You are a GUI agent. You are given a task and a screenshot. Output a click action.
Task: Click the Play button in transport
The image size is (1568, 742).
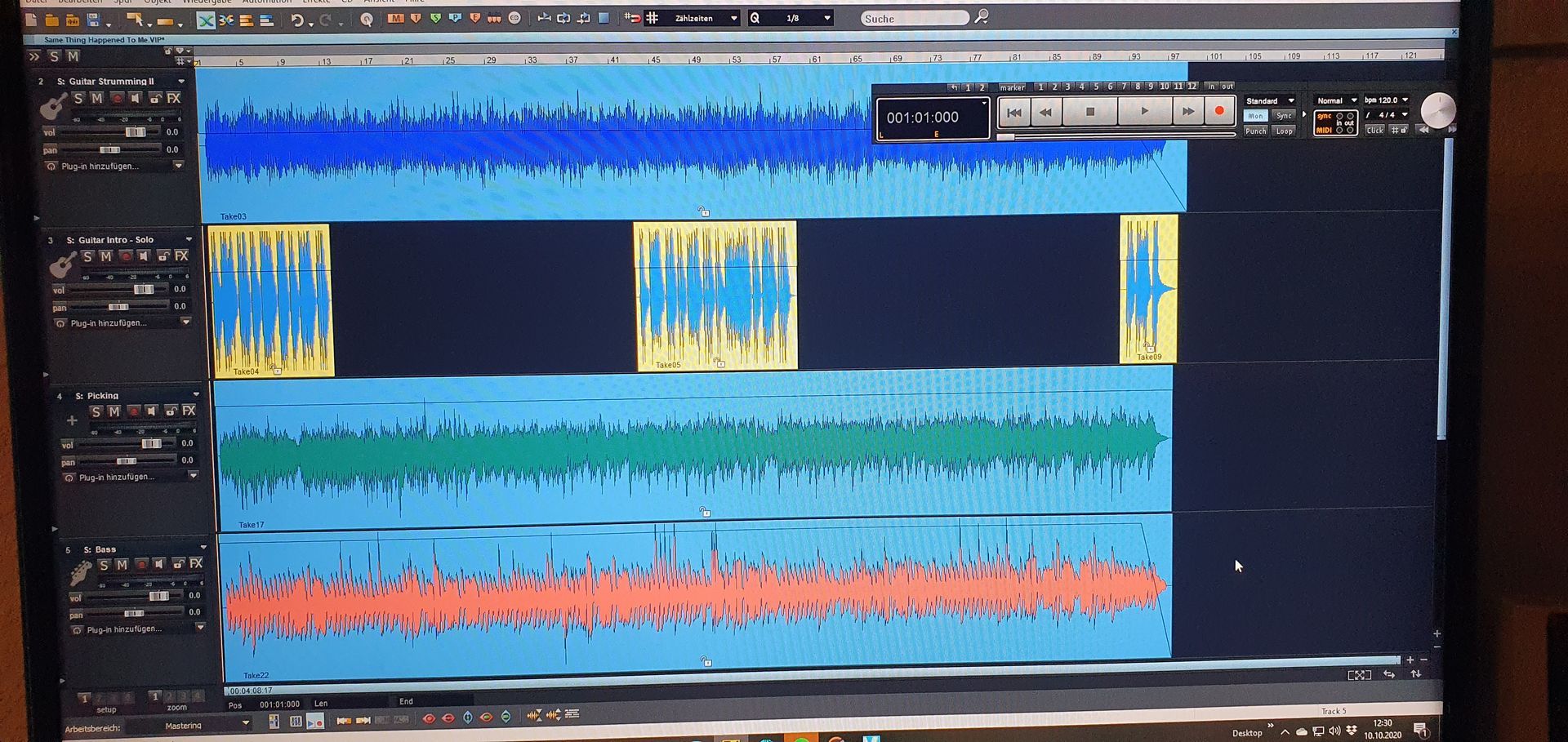point(1144,112)
